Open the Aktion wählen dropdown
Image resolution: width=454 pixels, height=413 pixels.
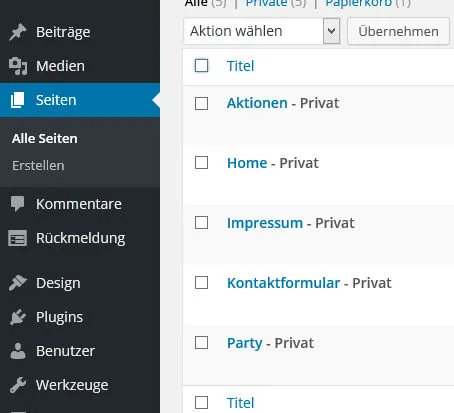262,31
